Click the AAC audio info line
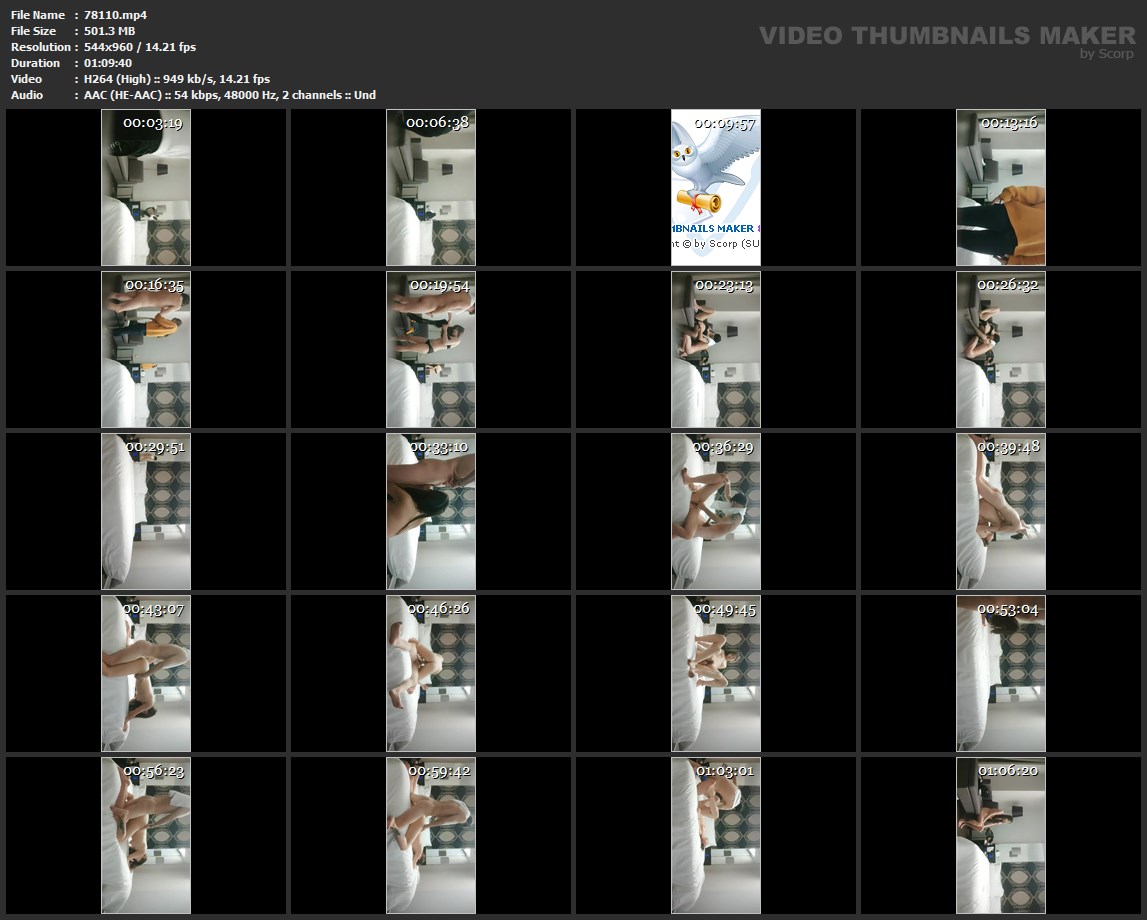This screenshot has height=920, width=1147. tap(230, 95)
